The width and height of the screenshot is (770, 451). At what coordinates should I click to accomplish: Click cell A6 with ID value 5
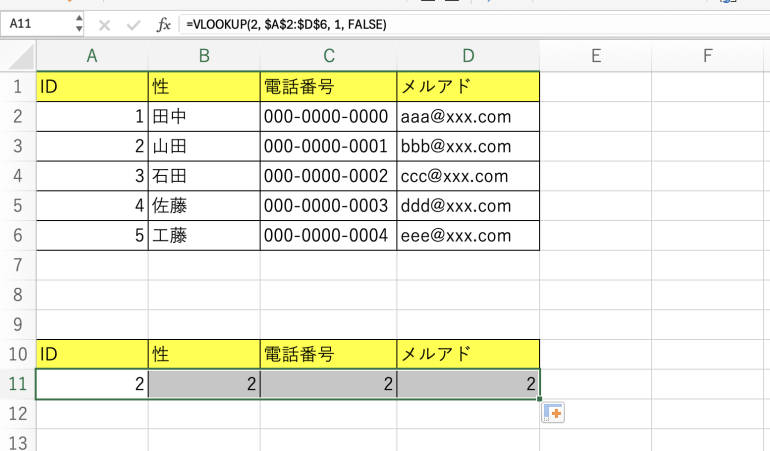pyautogui.click(x=92, y=235)
